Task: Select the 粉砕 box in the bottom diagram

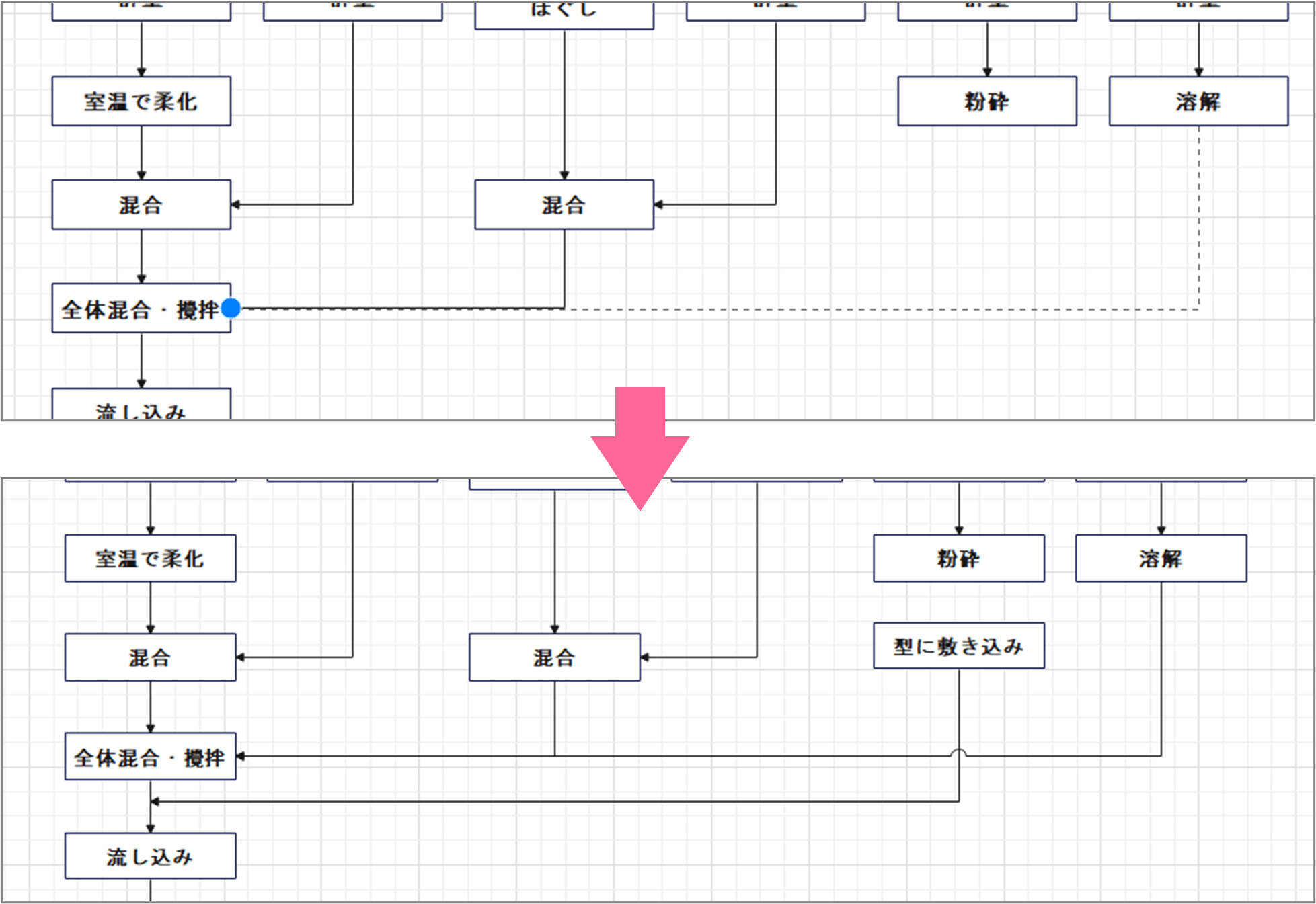Action: pyautogui.click(x=959, y=559)
